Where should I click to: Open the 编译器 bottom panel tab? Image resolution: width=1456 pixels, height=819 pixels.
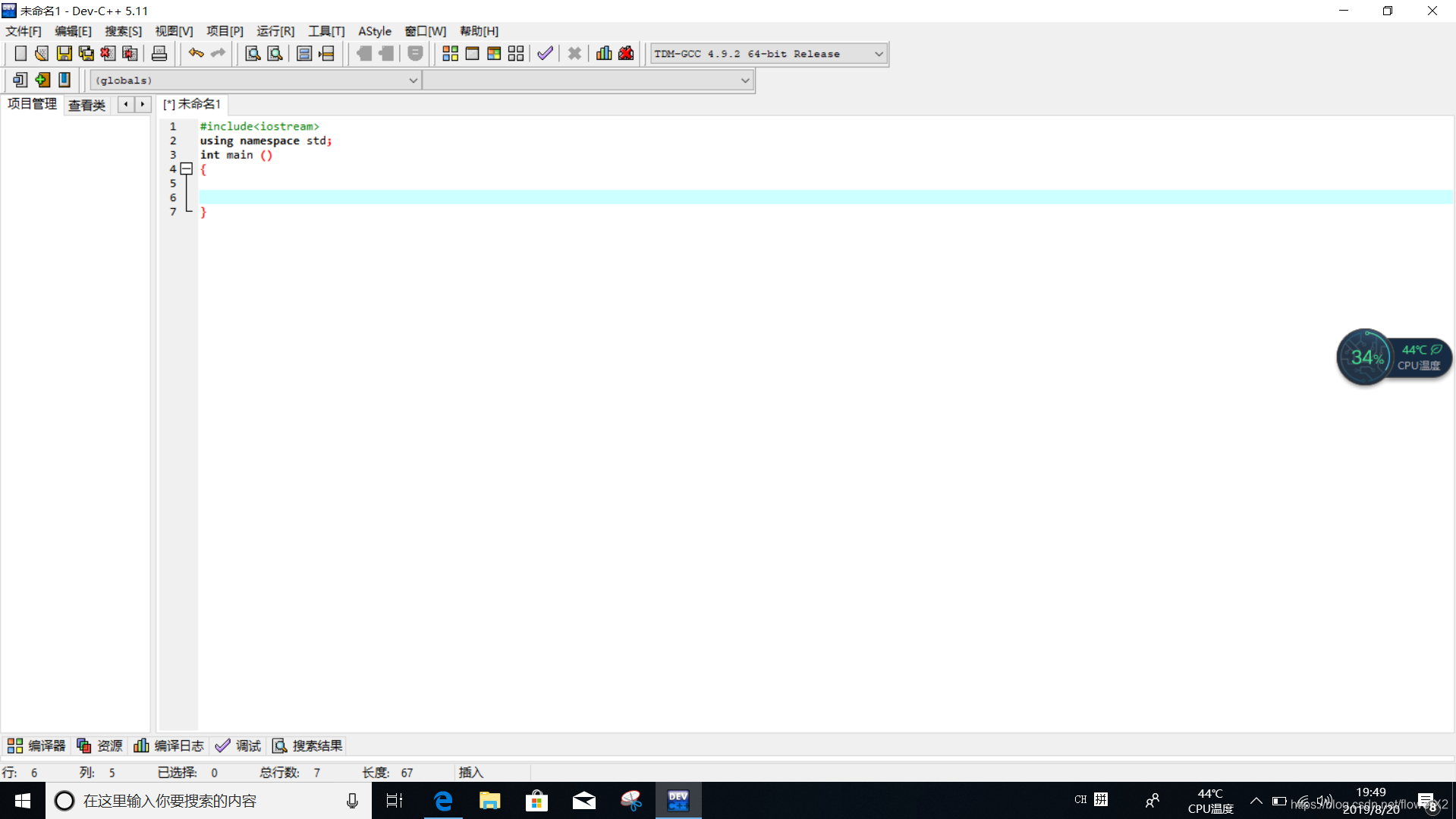[x=36, y=745]
